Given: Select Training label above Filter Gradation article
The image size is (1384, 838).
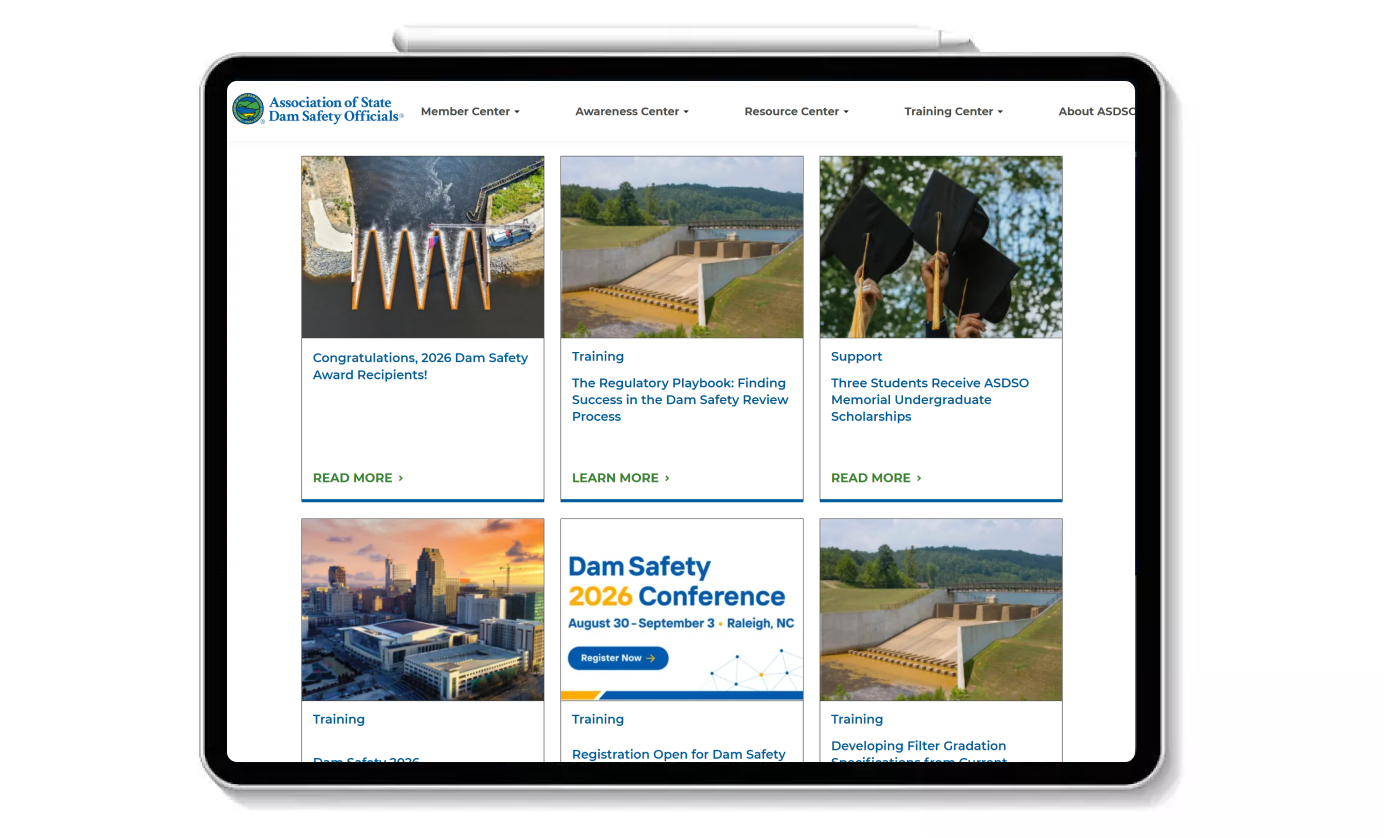Looking at the screenshot, I should pyautogui.click(x=857, y=719).
